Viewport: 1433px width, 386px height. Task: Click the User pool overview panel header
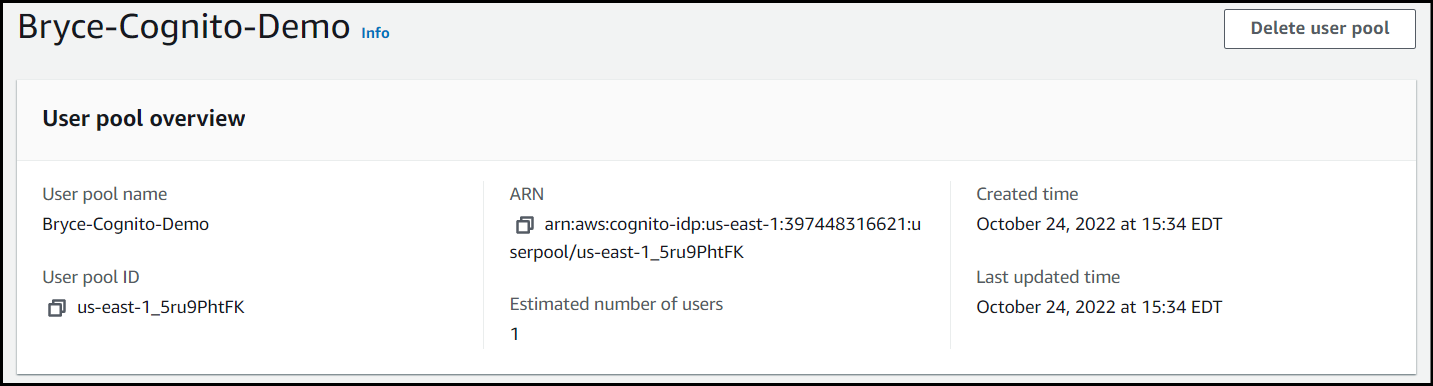[716, 119]
